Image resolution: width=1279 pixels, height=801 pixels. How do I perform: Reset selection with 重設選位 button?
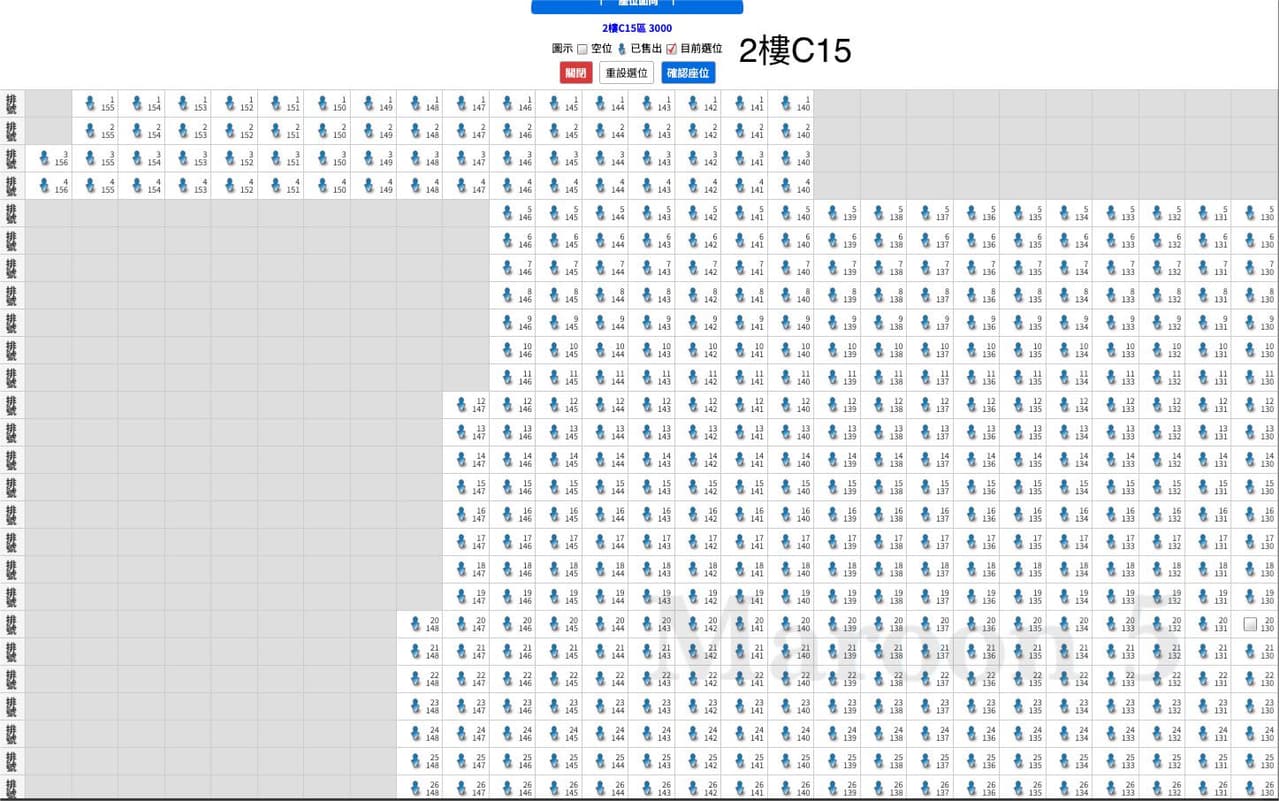tap(626, 73)
